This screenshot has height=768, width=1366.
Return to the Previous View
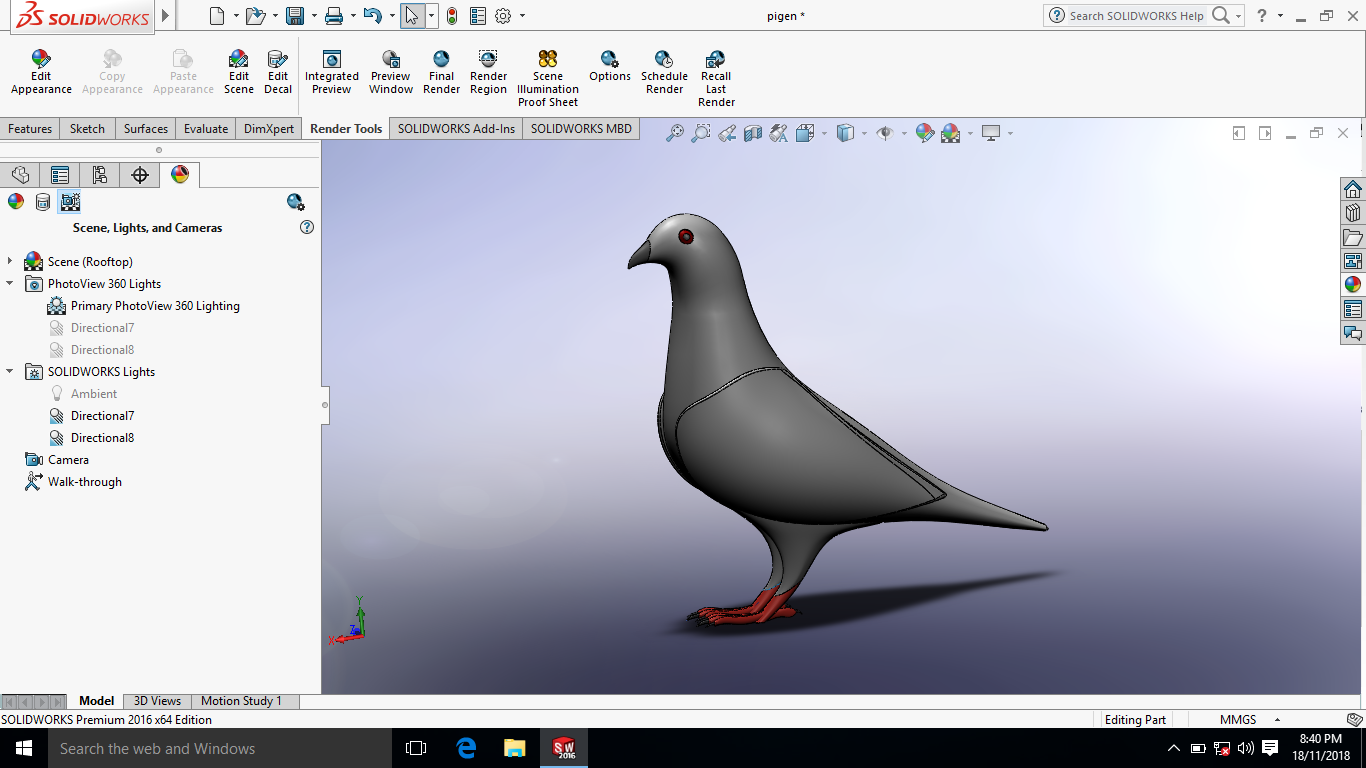click(x=727, y=133)
